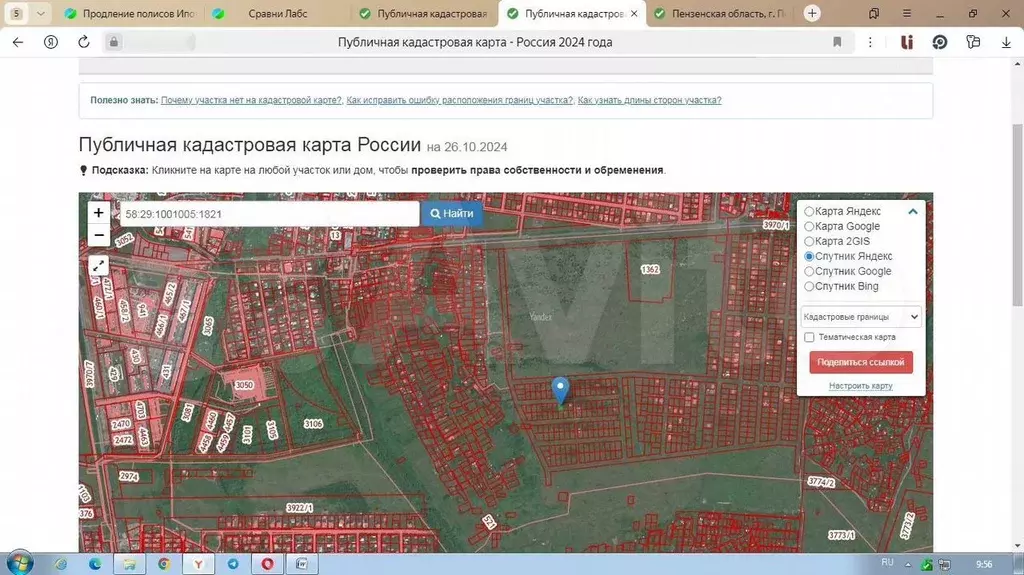Expand the map to fullscreen
The height and width of the screenshot is (575, 1024).
click(x=99, y=265)
